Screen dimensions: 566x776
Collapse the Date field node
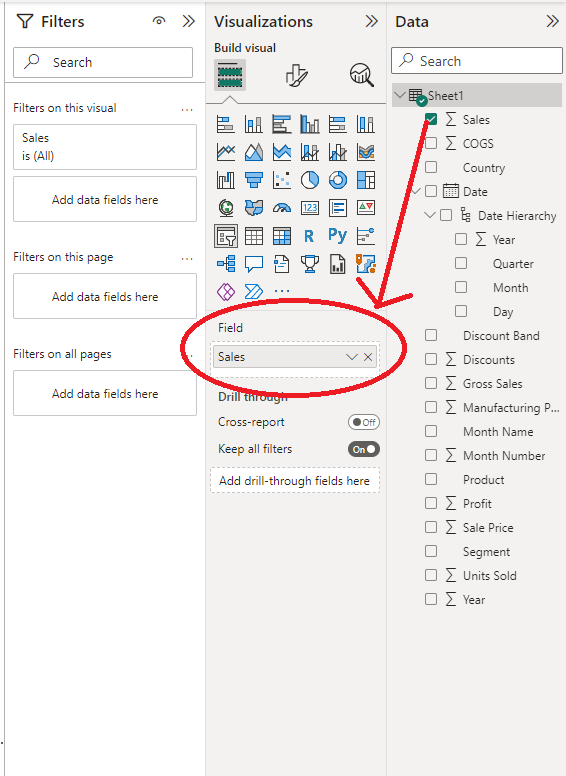[417, 192]
